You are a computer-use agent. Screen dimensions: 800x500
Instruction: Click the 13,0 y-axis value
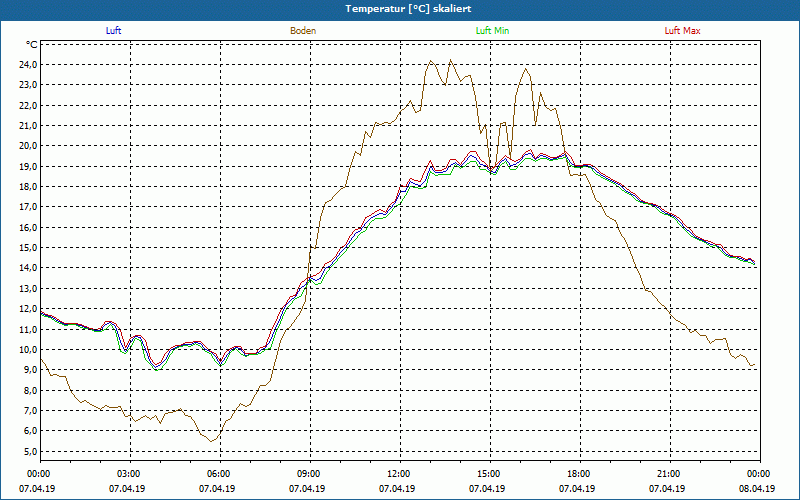(x=29, y=288)
